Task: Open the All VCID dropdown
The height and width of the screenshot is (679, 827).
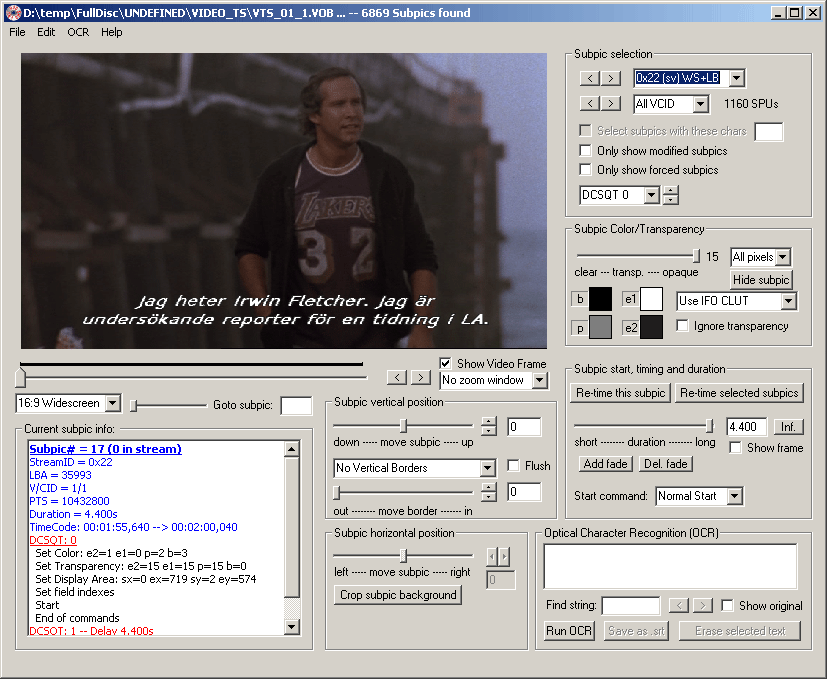Action: tap(700, 103)
